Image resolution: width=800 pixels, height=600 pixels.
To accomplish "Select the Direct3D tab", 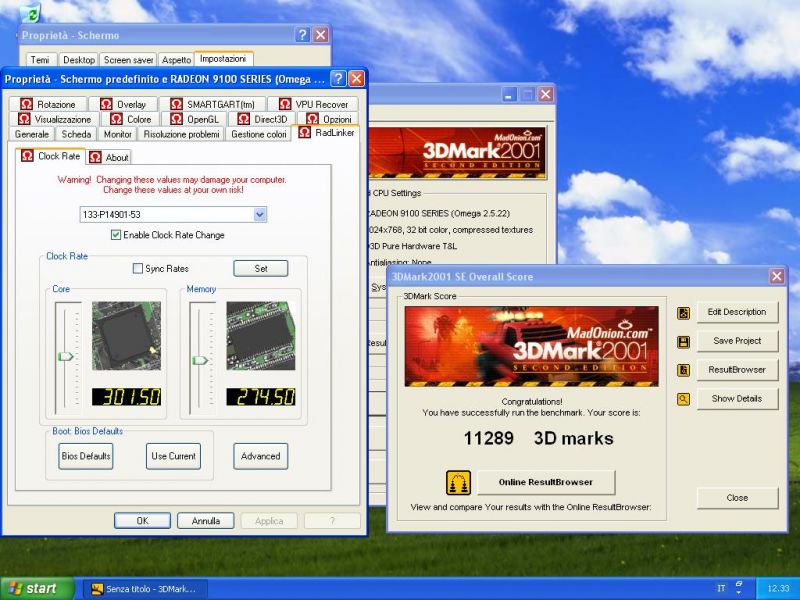I will [262, 119].
